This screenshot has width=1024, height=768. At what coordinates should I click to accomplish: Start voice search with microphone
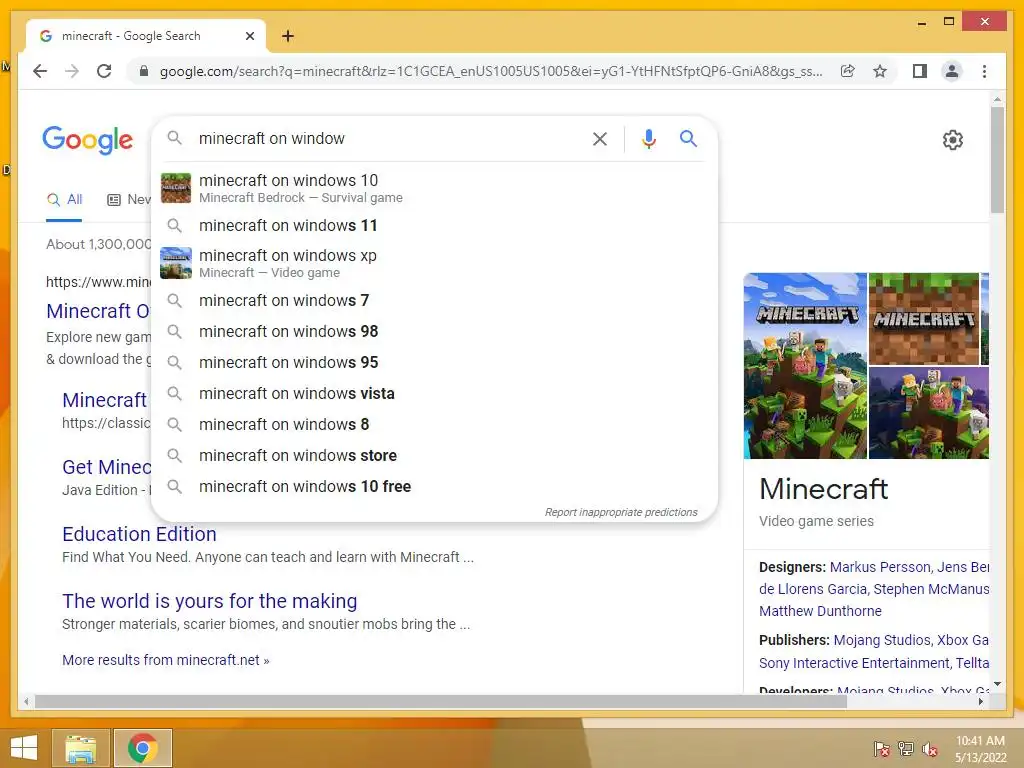[648, 138]
